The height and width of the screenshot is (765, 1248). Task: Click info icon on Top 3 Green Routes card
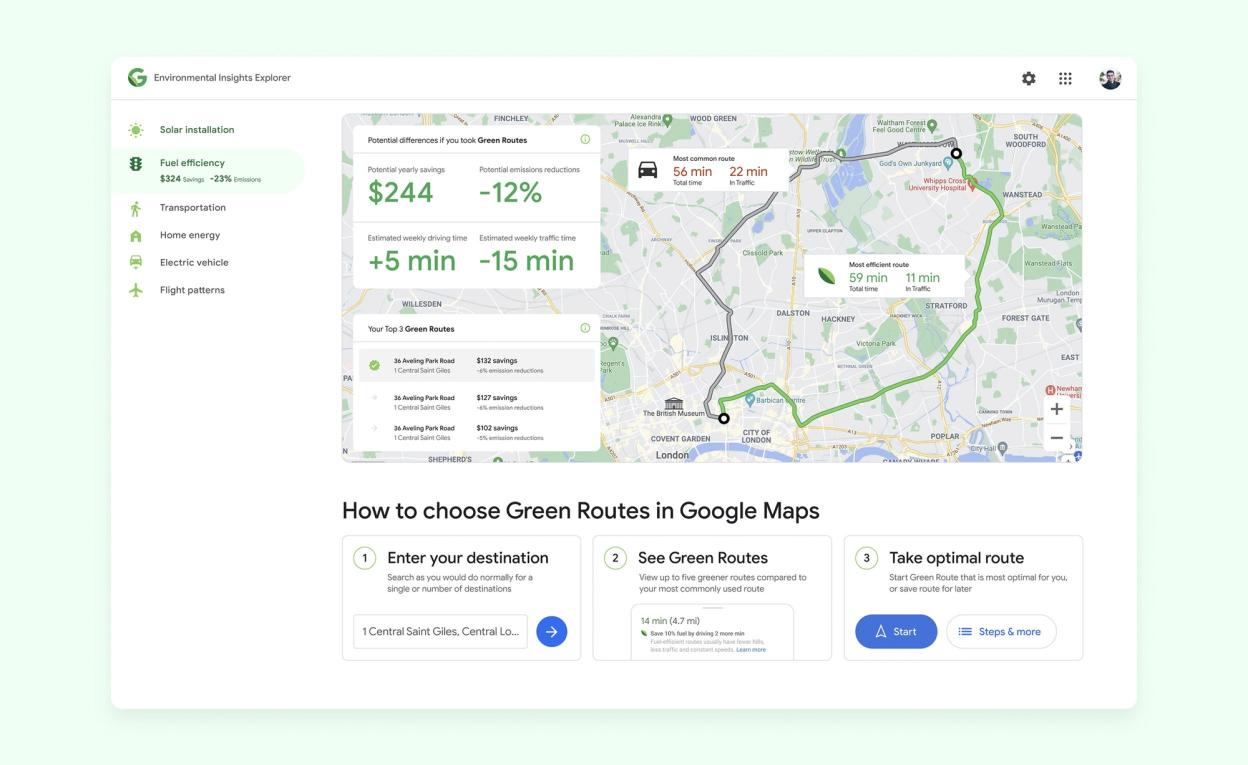585,328
